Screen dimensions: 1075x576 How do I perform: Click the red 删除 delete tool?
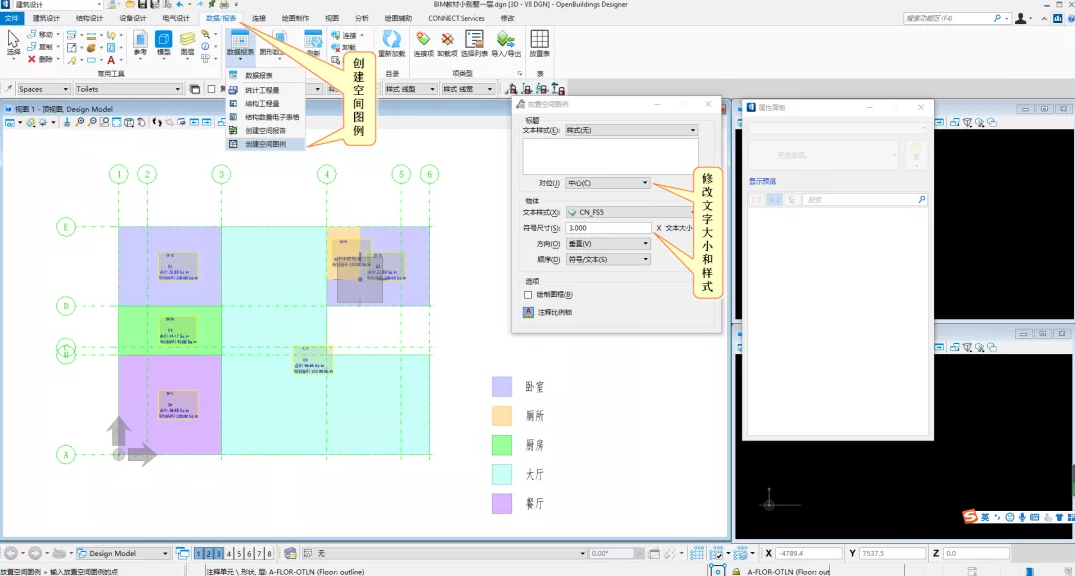tap(39, 59)
